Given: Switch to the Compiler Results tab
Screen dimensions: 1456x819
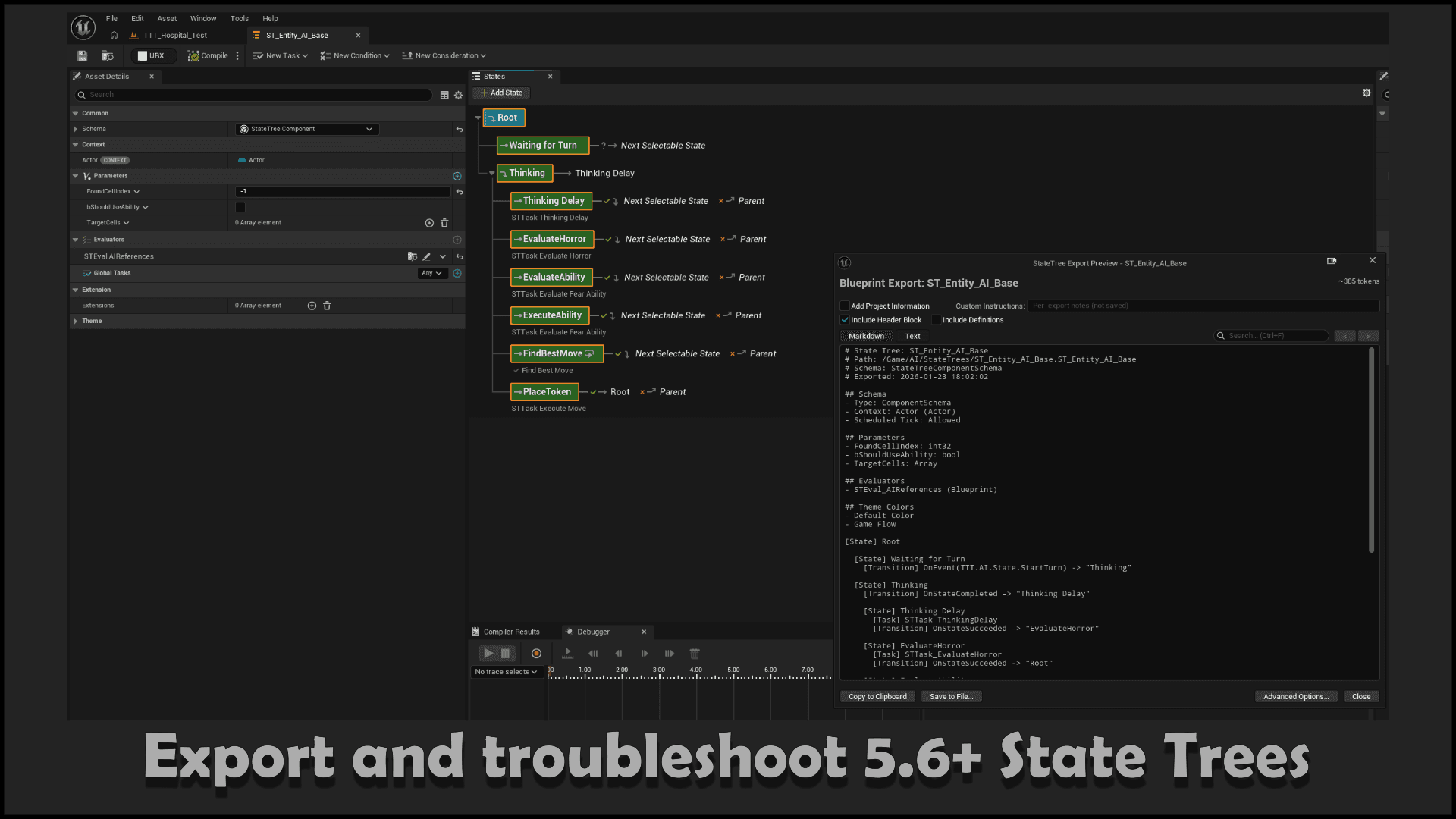Looking at the screenshot, I should 510,631.
